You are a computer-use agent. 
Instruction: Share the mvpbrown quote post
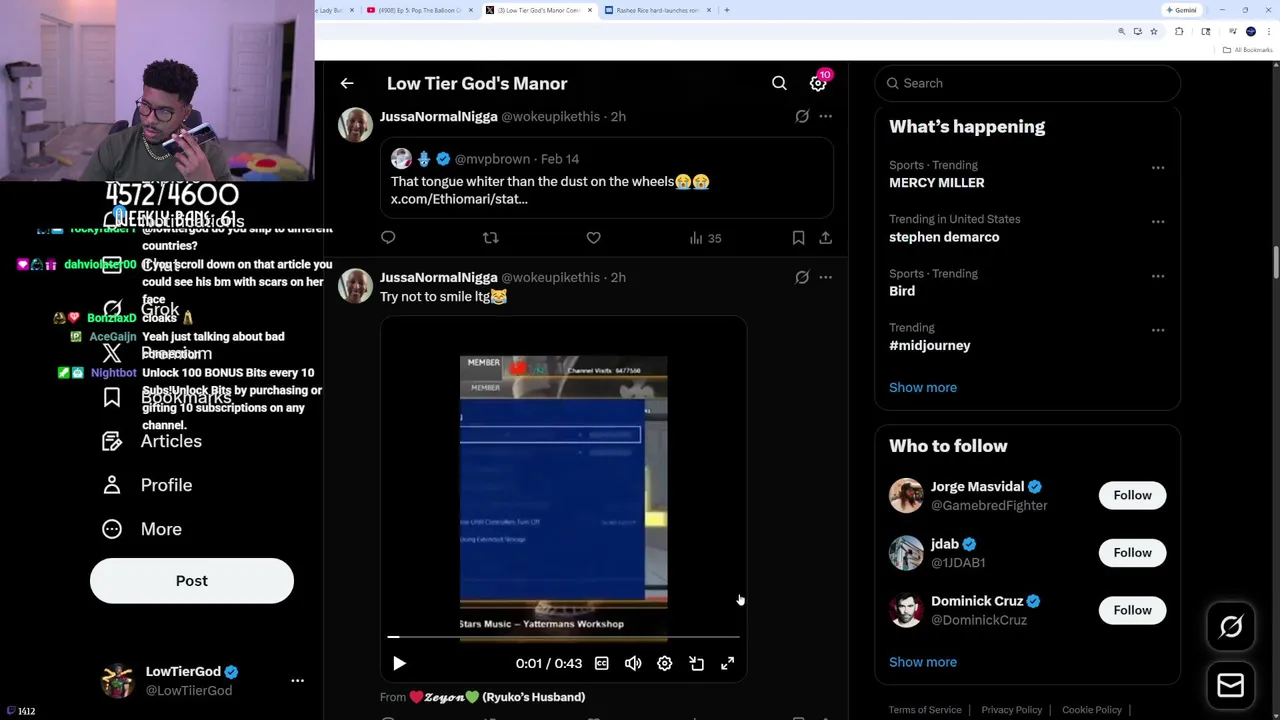click(826, 238)
